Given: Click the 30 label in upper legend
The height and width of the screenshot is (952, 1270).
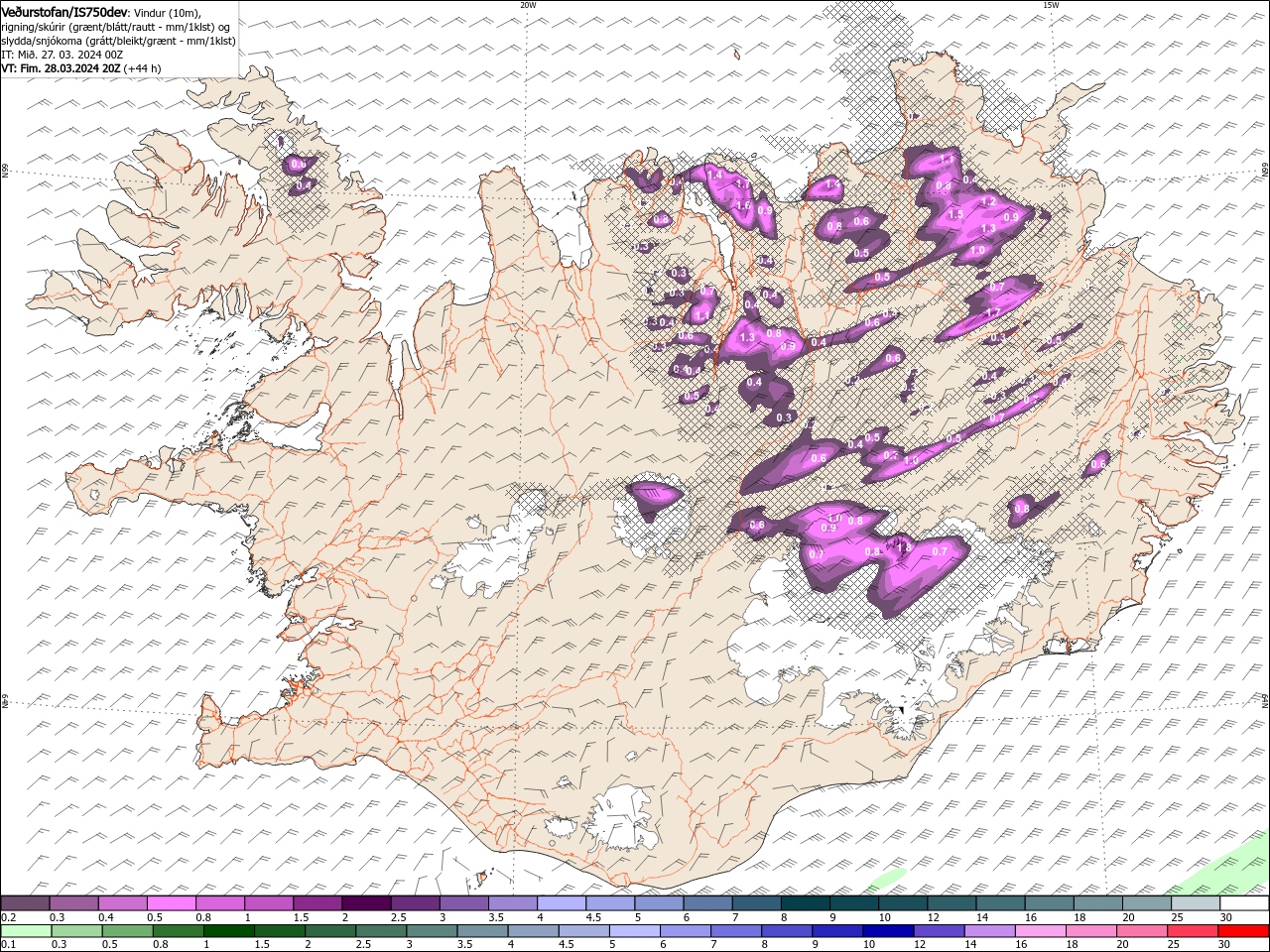Looking at the screenshot, I should point(1226,917).
